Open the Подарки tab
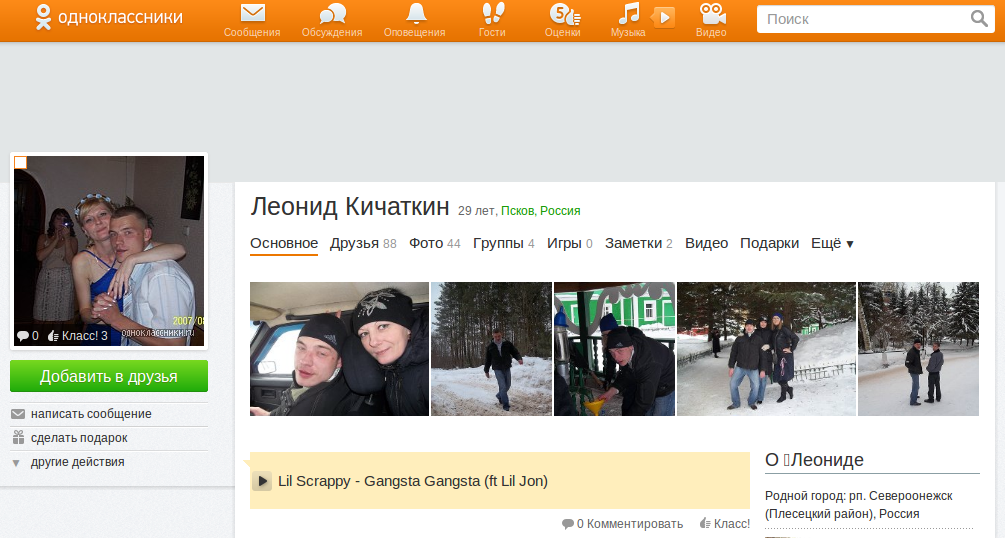This screenshot has height=538, width=1005. click(x=769, y=243)
